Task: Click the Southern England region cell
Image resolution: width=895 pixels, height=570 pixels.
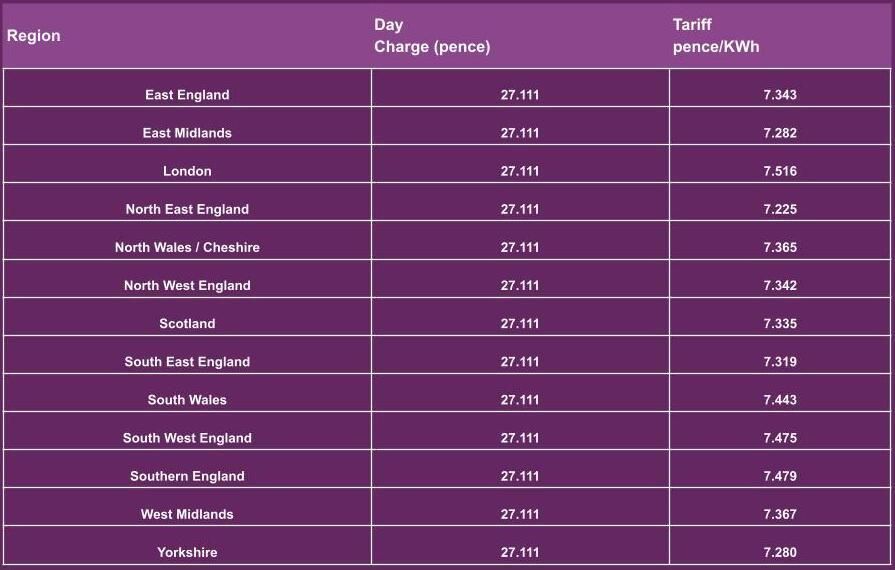Action: [x=187, y=476]
